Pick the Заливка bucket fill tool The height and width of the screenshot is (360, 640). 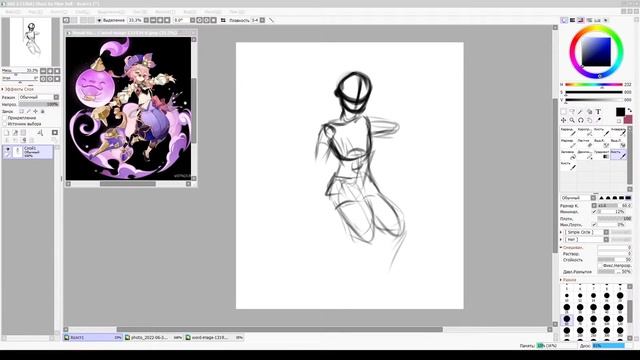coord(568,154)
